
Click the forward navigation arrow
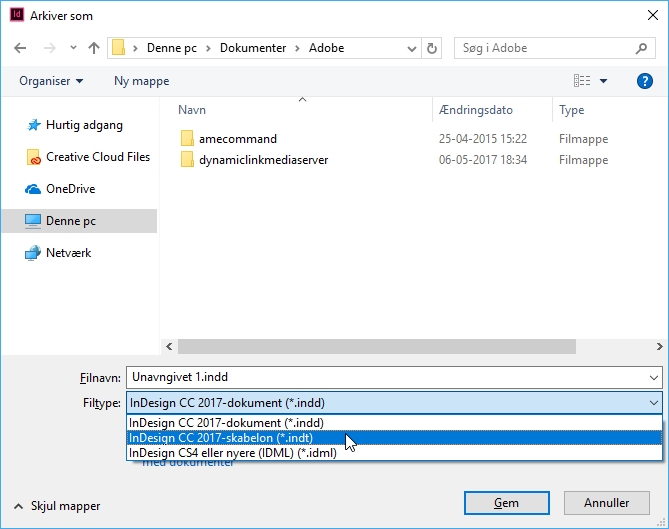pyautogui.click(x=49, y=48)
